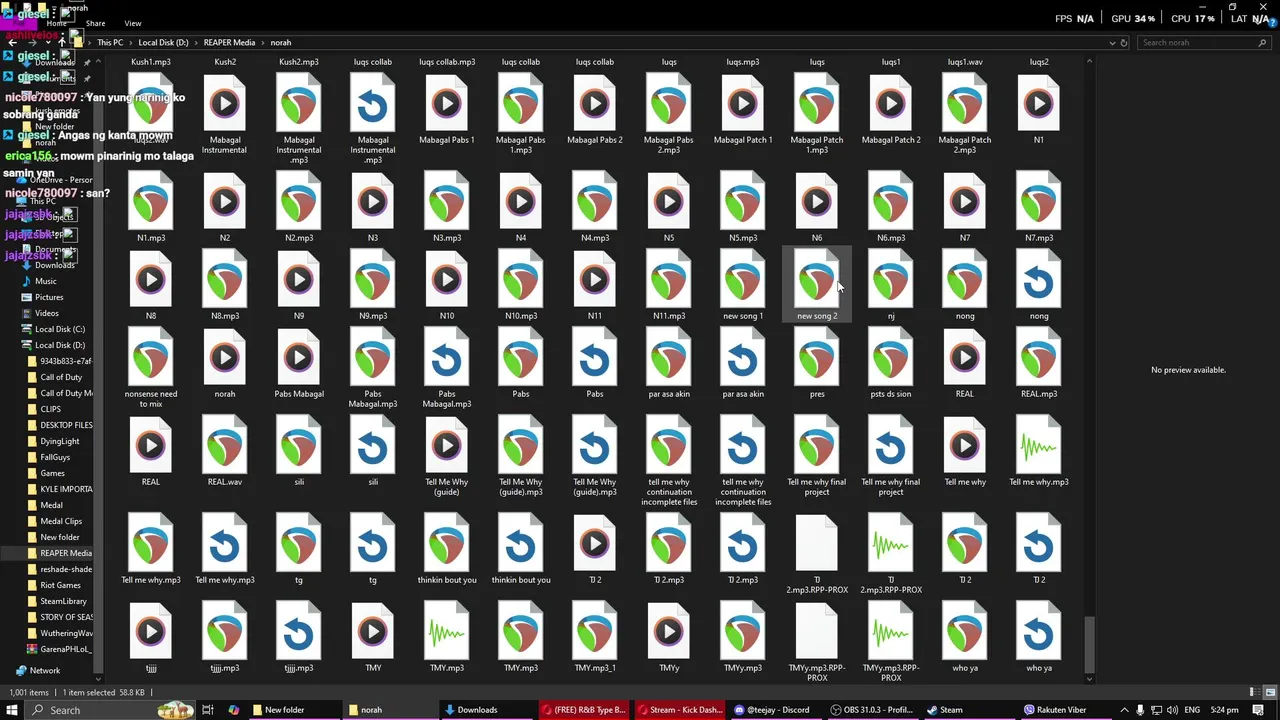
Task: Click the 'N9.mp3' REAPER project file
Action: tap(373, 286)
